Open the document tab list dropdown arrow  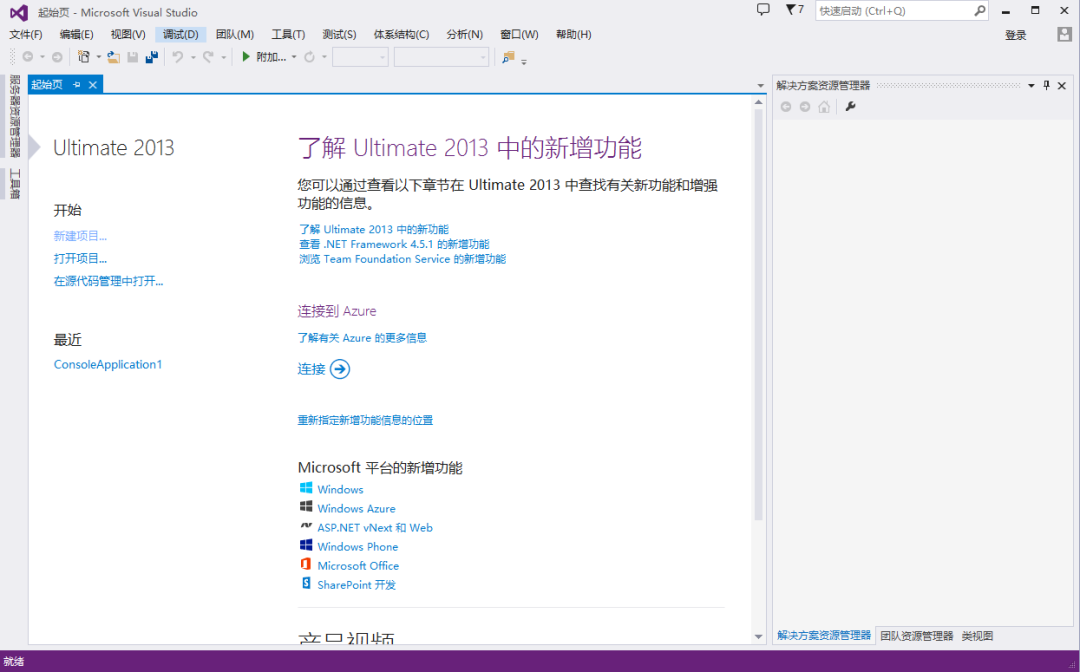coord(760,86)
